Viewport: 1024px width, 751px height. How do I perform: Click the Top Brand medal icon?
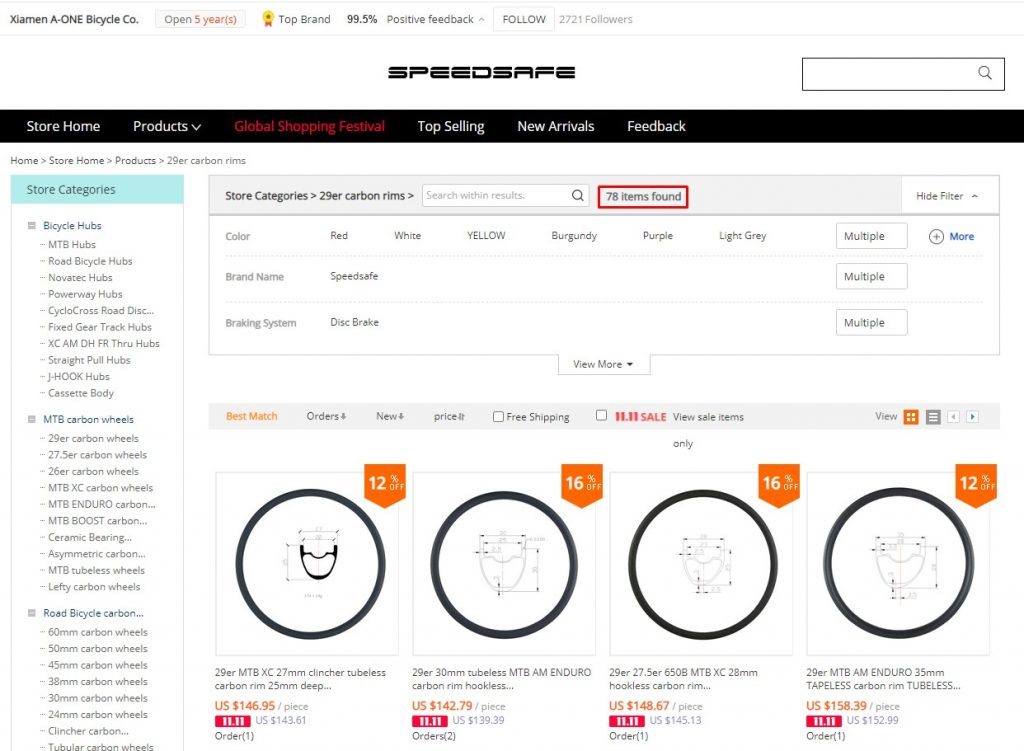point(268,18)
